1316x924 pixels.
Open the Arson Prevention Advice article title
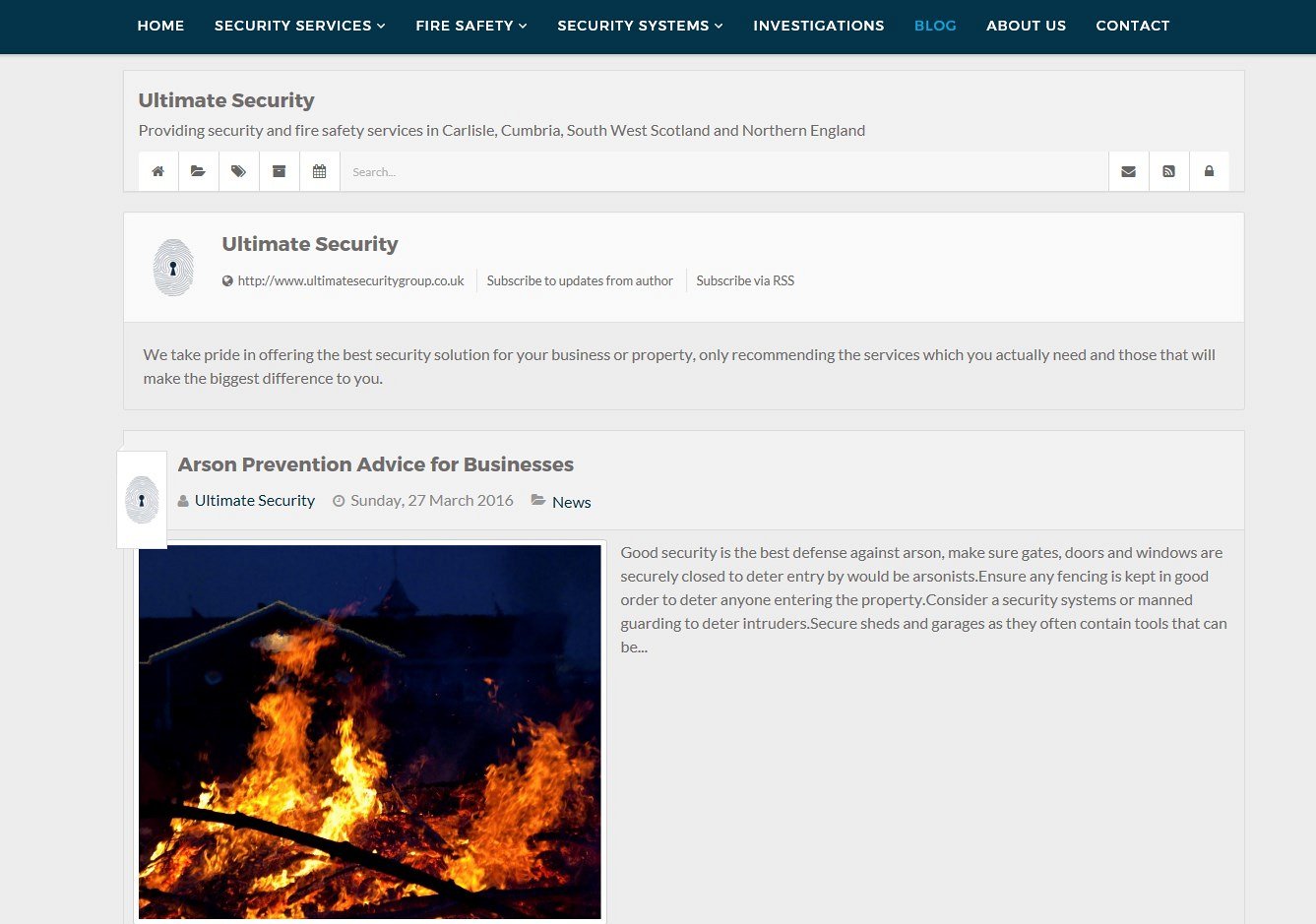click(375, 464)
